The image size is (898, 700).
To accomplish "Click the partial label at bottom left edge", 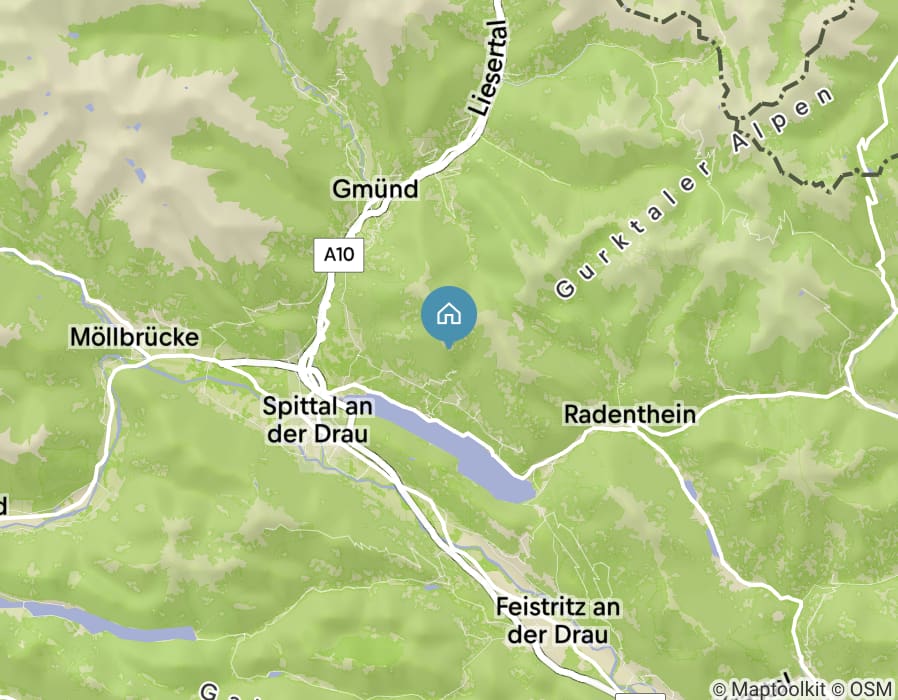I will pyautogui.click(x=3, y=506).
